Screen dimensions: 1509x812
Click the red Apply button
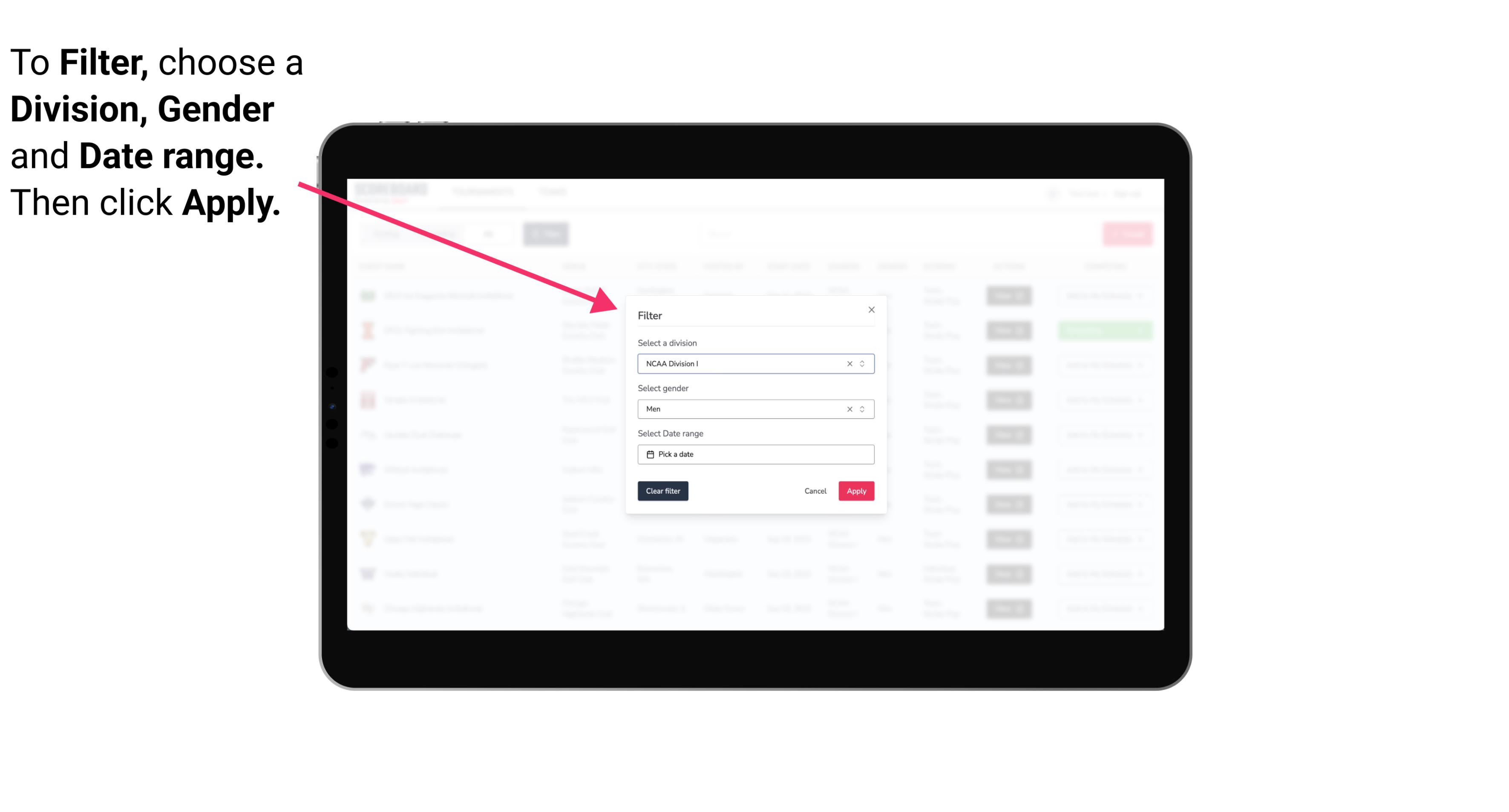(x=856, y=491)
